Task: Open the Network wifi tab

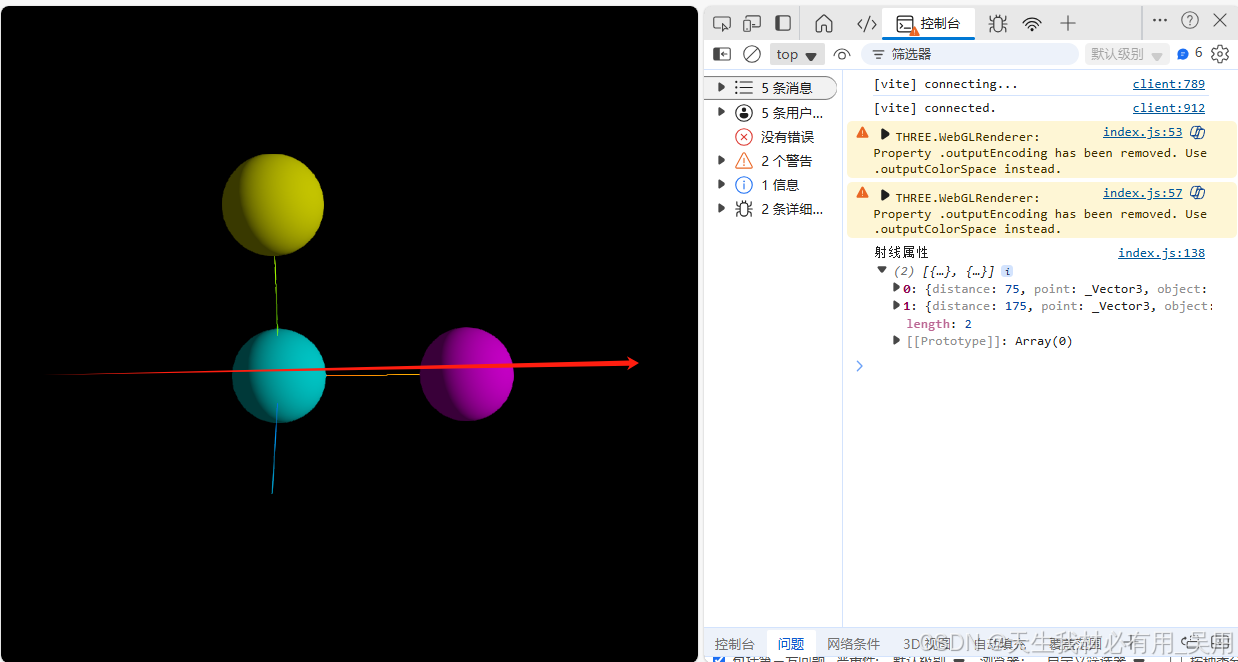Action: pos(1032,23)
